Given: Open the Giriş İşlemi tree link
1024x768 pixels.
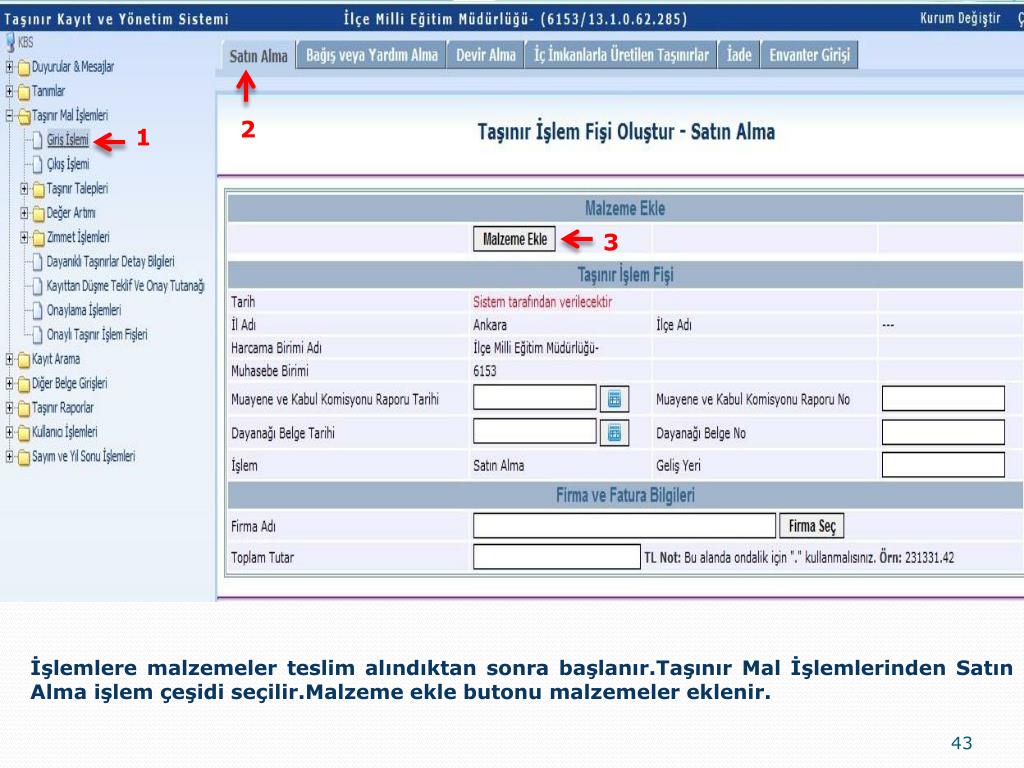Looking at the screenshot, I should pyautogui.click(x=67, y=140).
